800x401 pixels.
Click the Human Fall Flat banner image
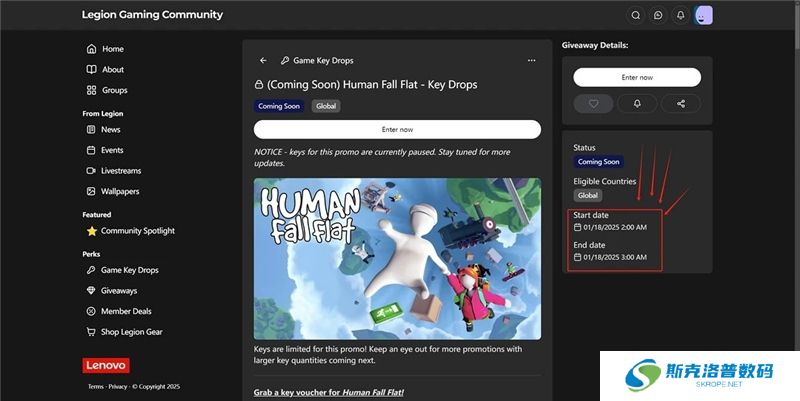(x=397, y=259)
